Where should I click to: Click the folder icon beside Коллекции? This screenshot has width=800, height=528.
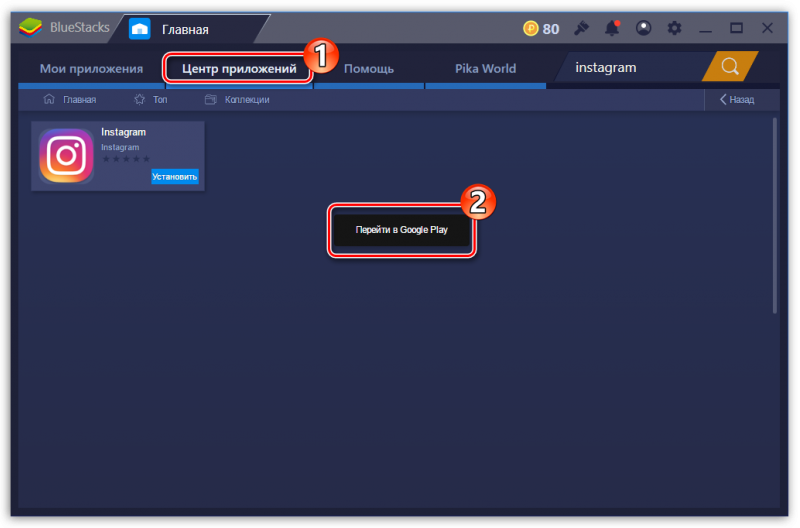[211, 99]
